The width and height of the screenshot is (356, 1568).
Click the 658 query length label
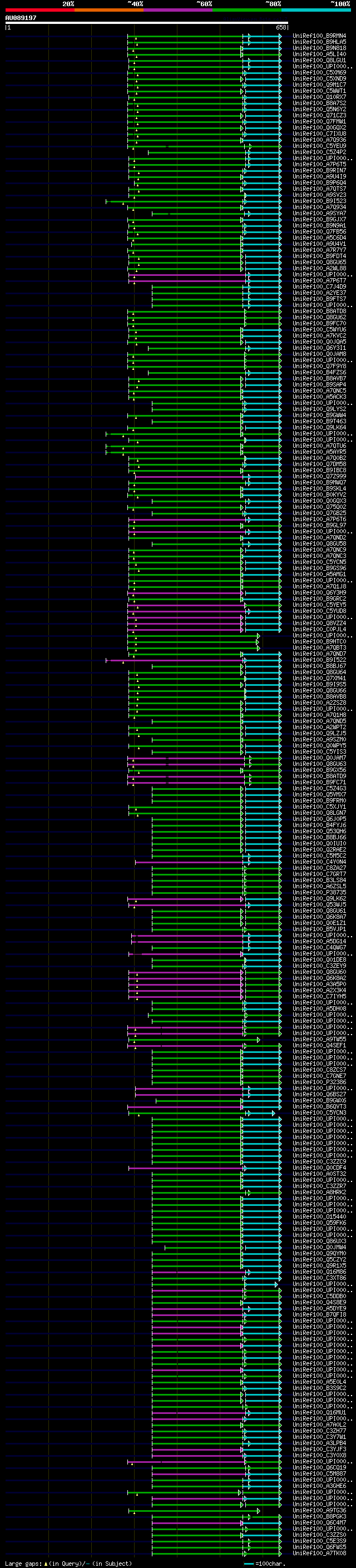coord(281,27)
